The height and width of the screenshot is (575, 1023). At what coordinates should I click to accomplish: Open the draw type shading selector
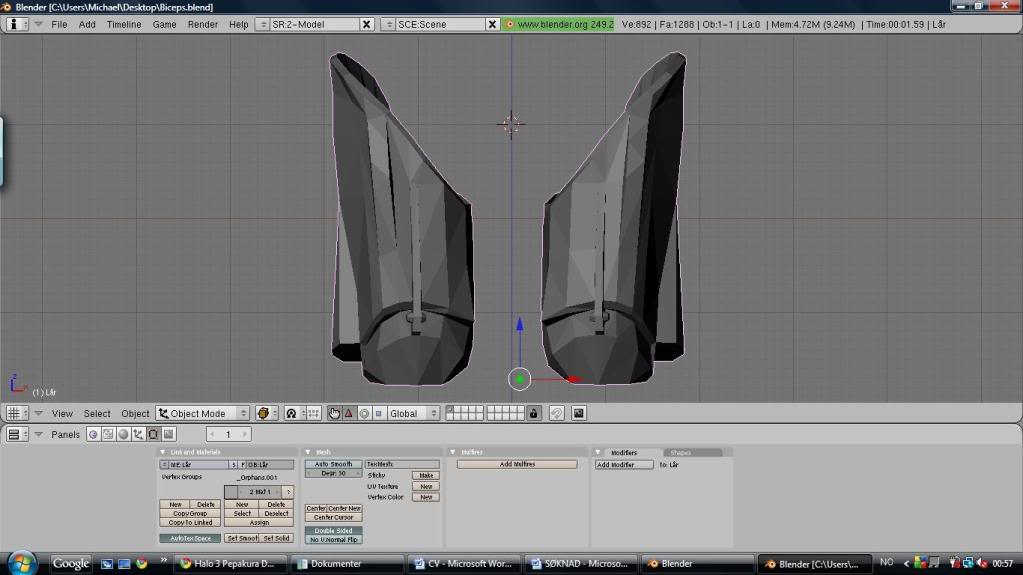tap(266, 413)
